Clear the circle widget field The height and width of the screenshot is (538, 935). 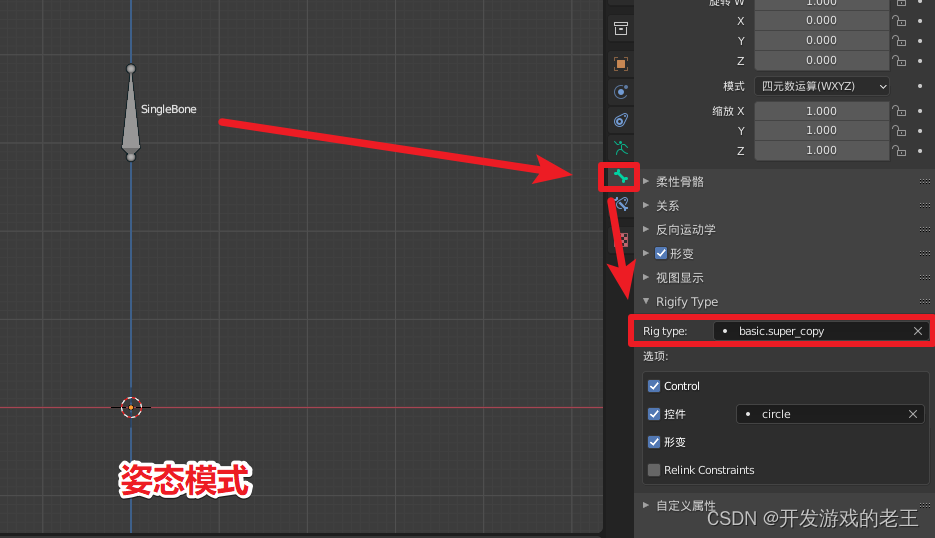pyautogui.click(x=912, y=414)
